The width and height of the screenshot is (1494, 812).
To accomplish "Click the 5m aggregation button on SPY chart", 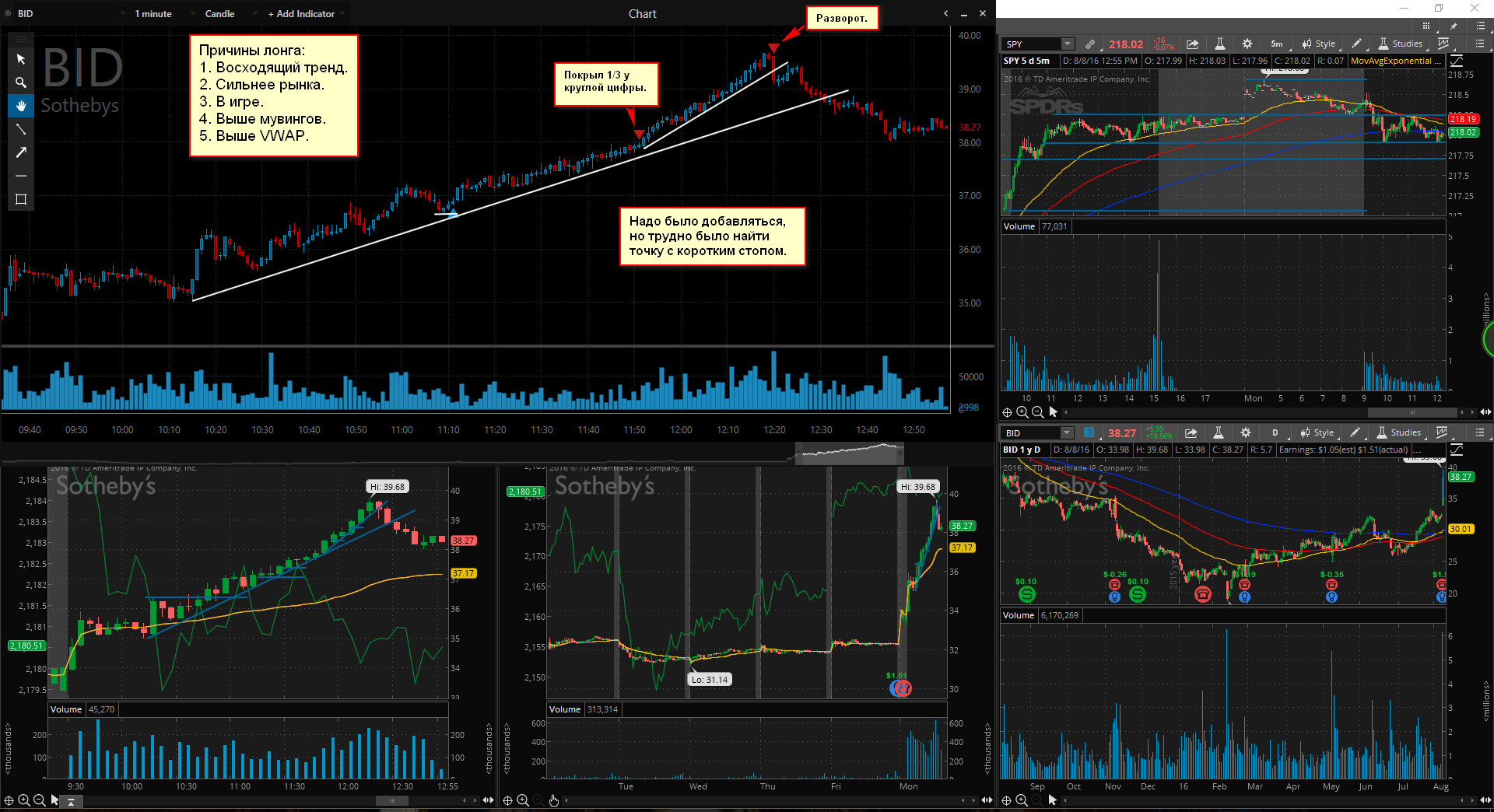I will [x=1277, y=44].
